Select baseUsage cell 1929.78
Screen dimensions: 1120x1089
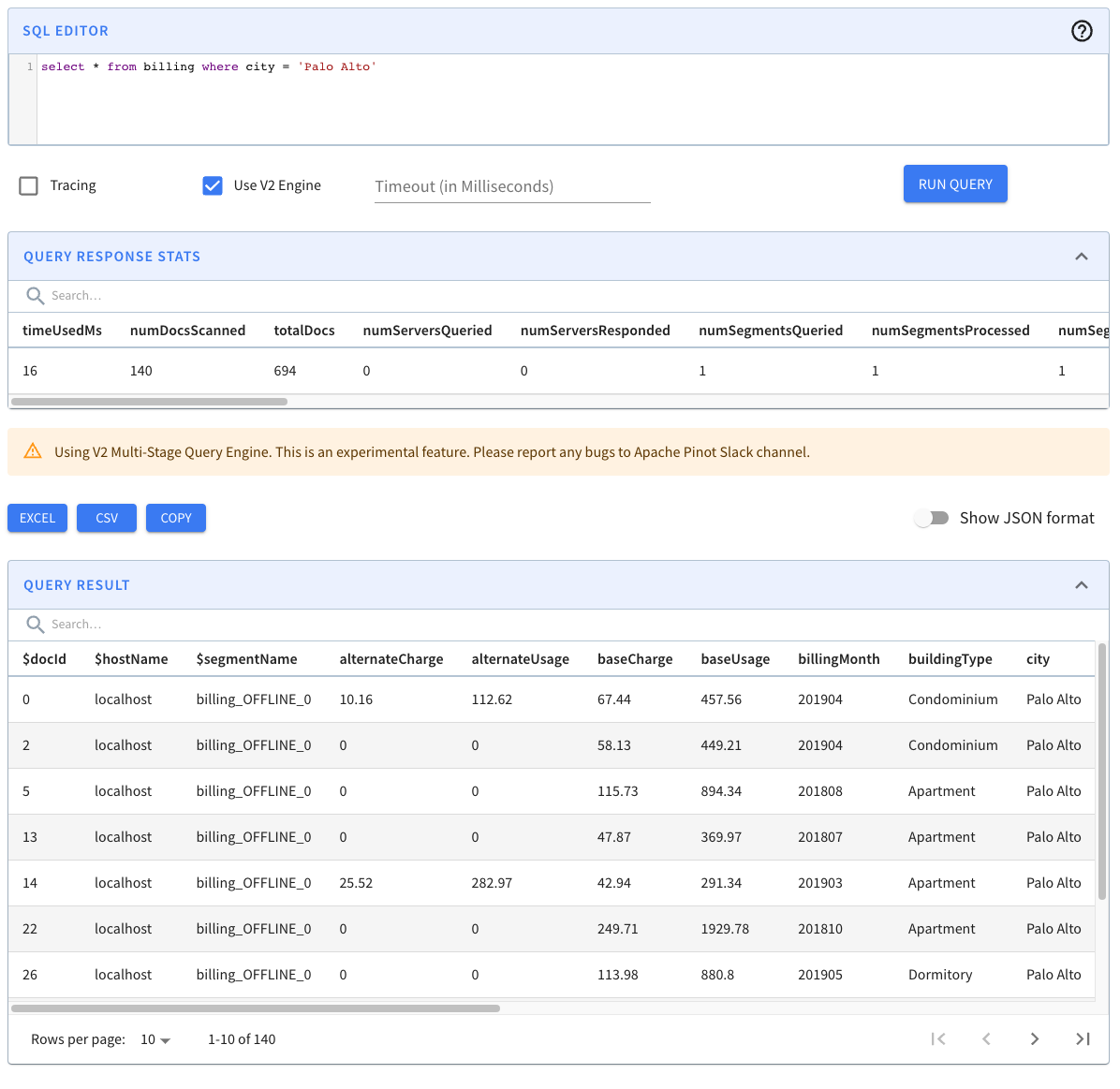(725, 928)
